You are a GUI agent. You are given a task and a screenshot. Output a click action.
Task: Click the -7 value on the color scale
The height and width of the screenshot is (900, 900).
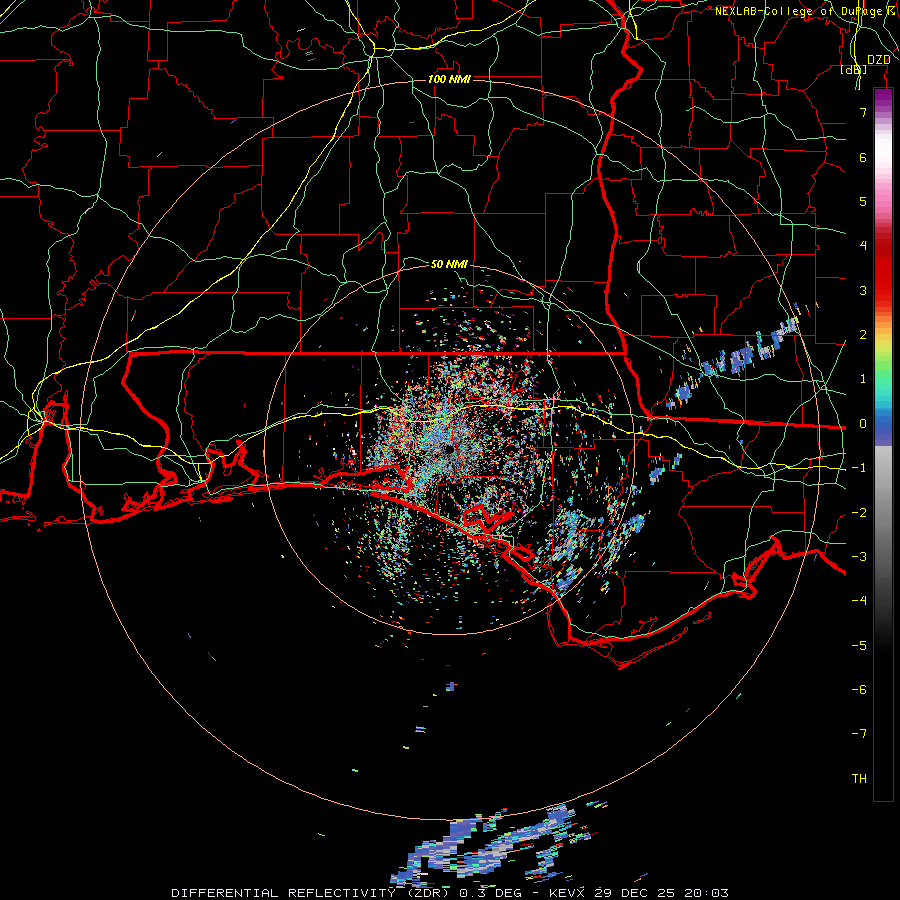point(859,734)
